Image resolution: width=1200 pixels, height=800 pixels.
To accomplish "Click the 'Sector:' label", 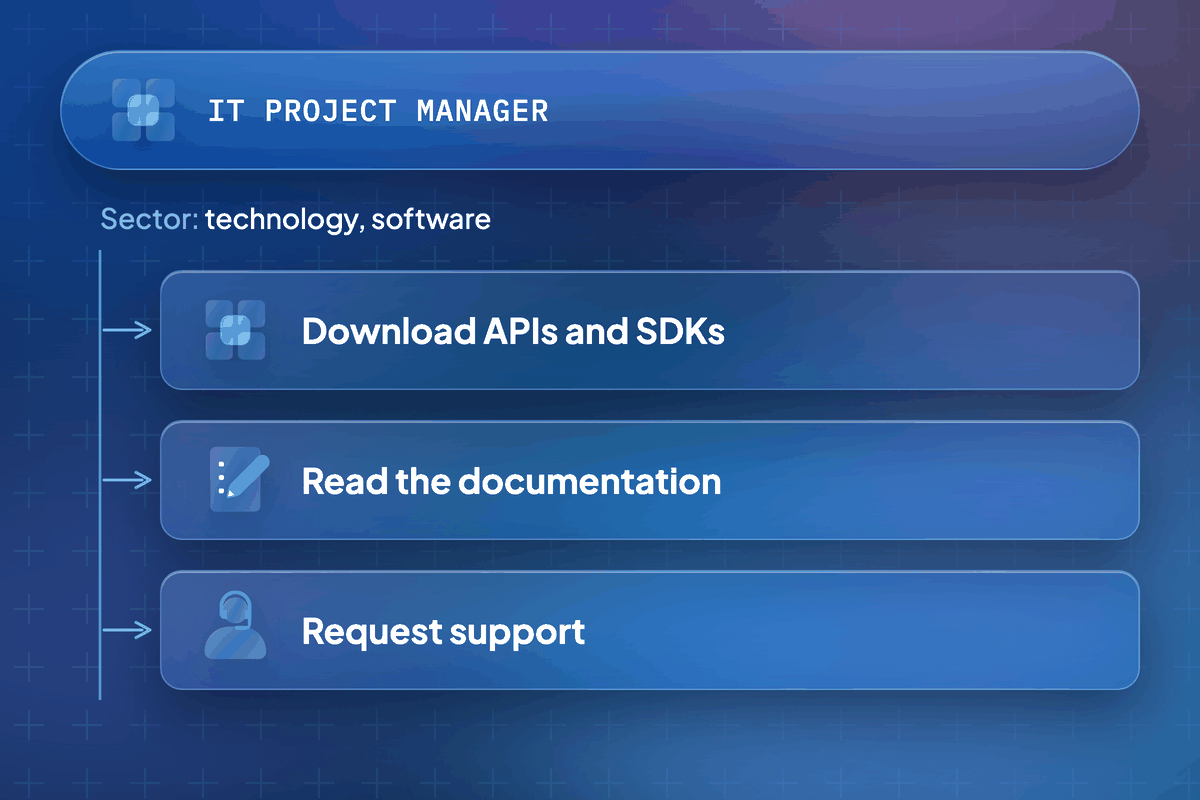I will (149, 219).
